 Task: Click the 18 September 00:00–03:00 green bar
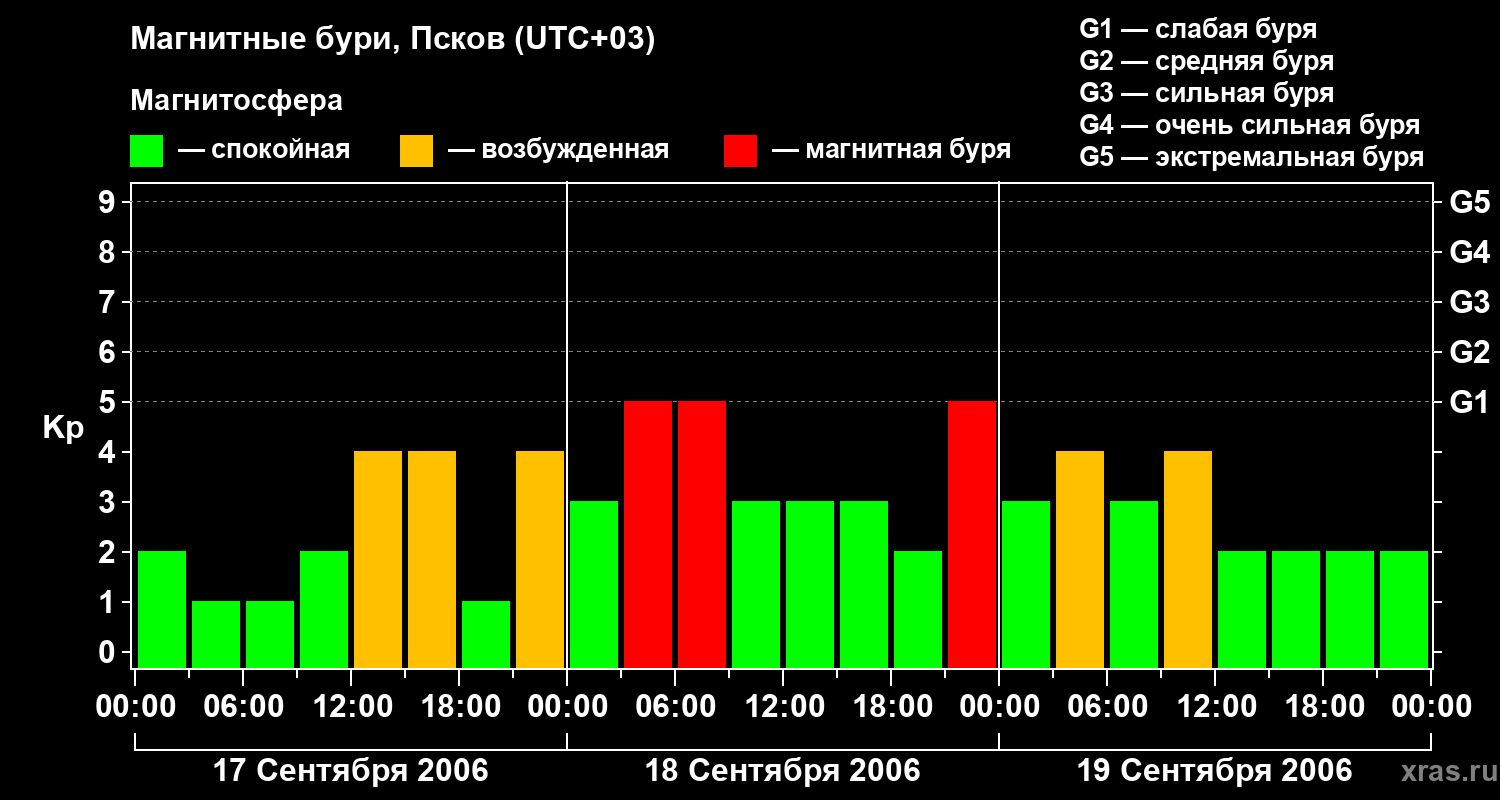click(x=594, y=584)
